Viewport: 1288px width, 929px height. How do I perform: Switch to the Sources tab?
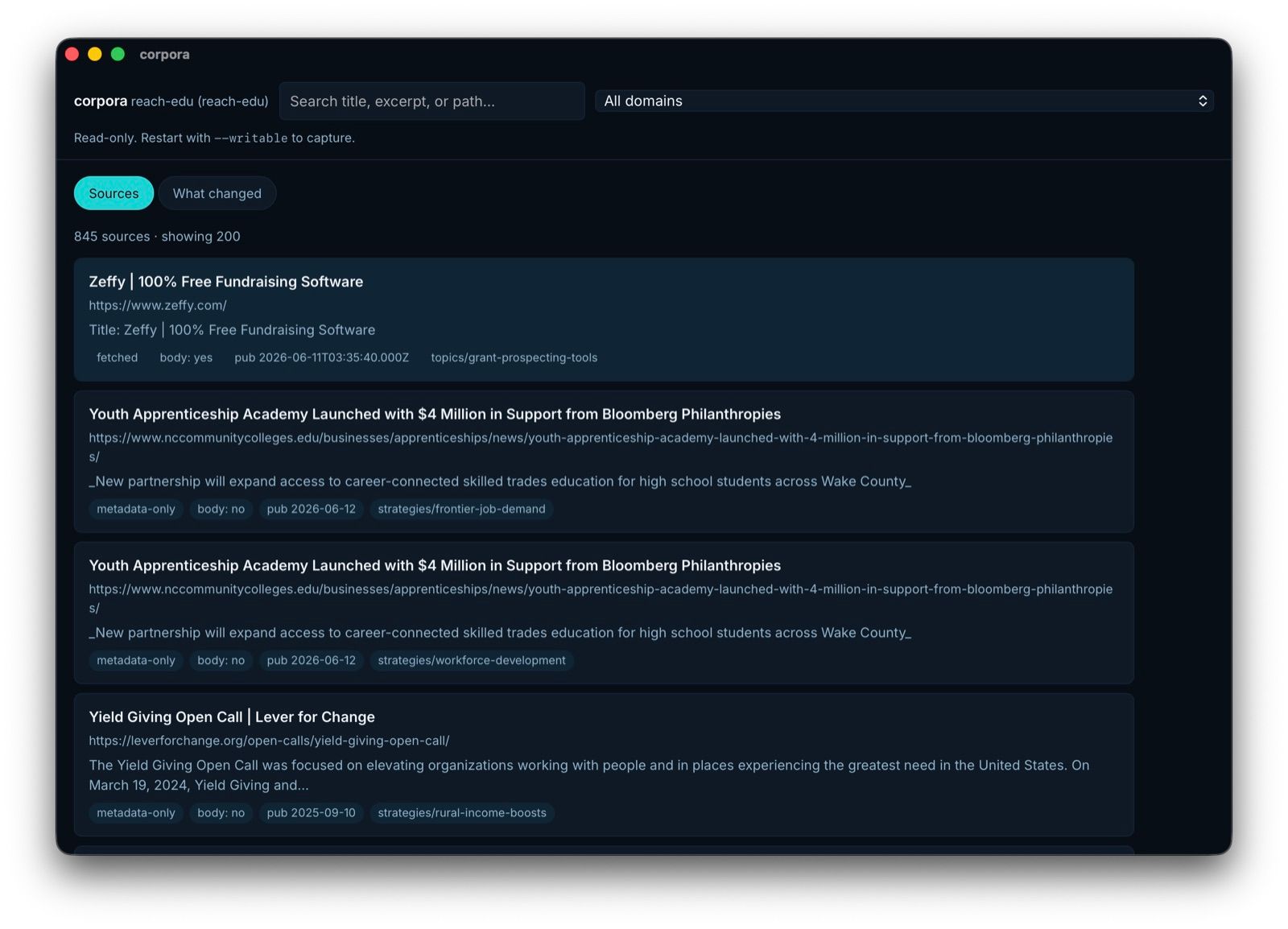114,193
